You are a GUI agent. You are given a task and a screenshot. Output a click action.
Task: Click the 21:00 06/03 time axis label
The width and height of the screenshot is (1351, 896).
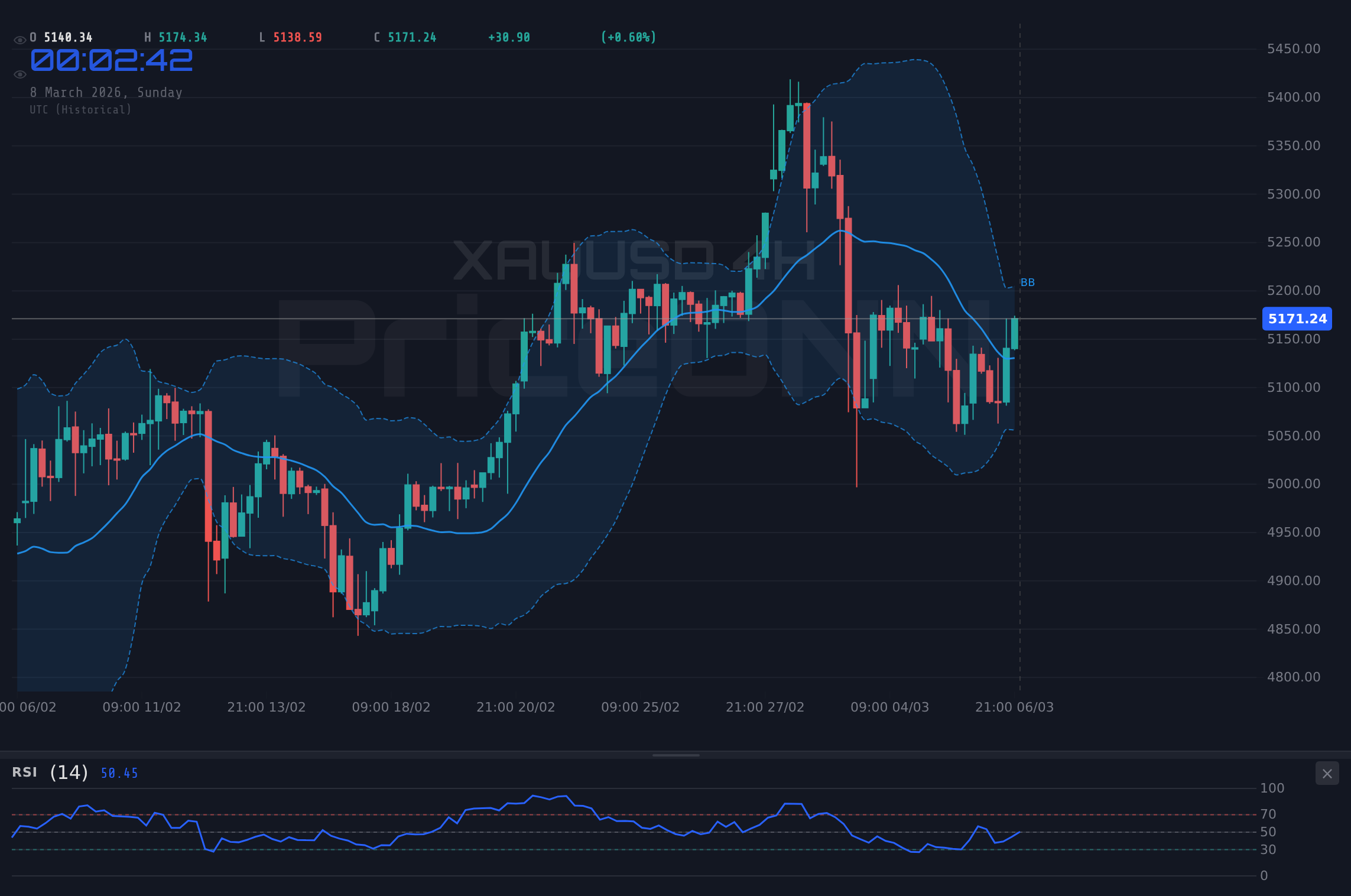pos(1015,707)
